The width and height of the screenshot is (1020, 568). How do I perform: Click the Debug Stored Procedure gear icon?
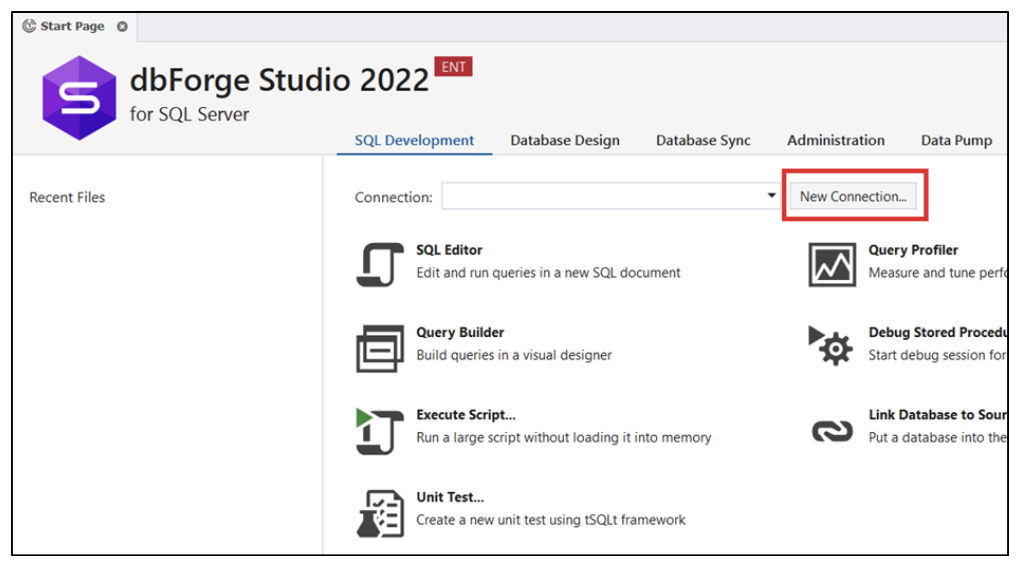[x=831, y=345]
